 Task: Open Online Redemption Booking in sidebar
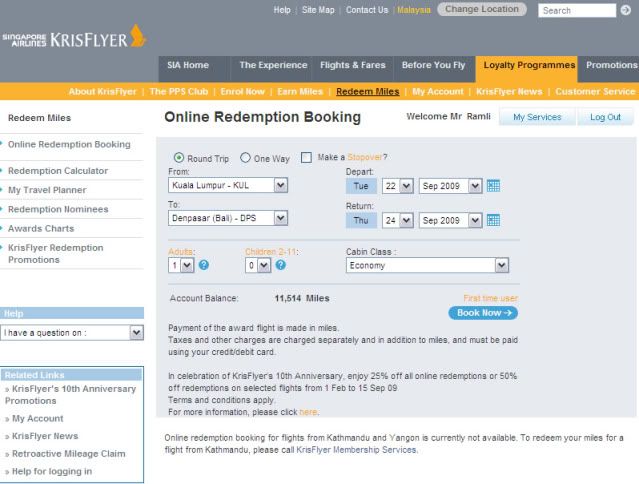[x=69, y=145]
